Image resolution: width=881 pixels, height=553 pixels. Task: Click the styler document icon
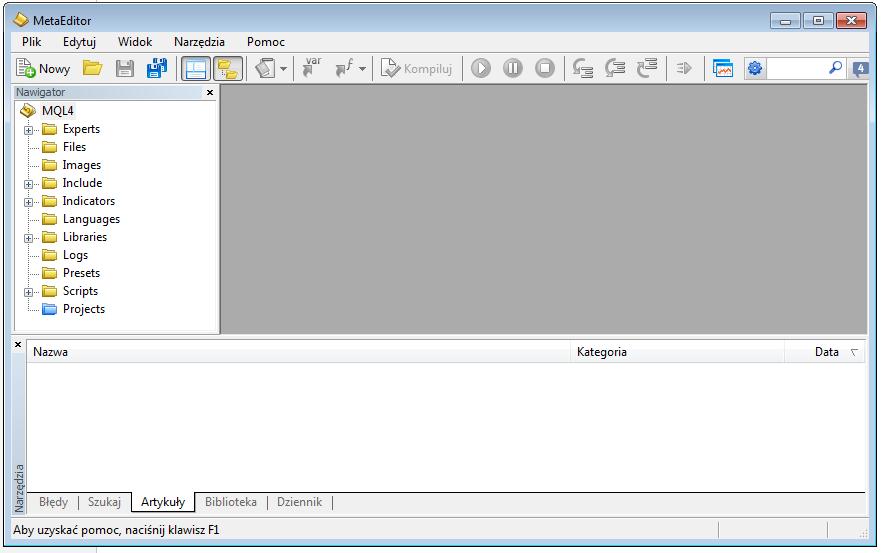click(265, 69)
